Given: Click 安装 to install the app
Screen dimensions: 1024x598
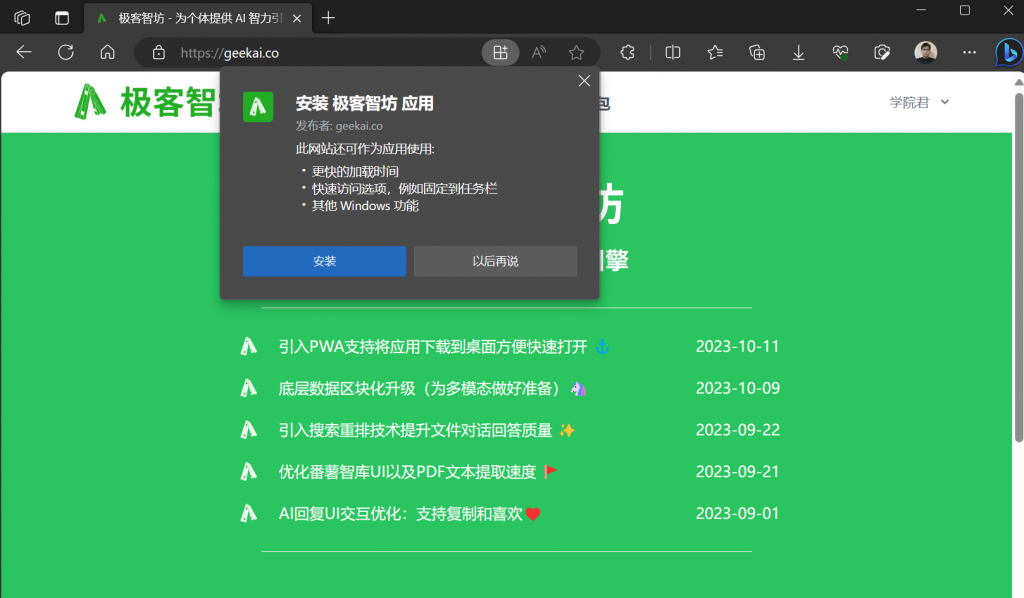Looking at the screenshot, I should [x=325, y=261].
